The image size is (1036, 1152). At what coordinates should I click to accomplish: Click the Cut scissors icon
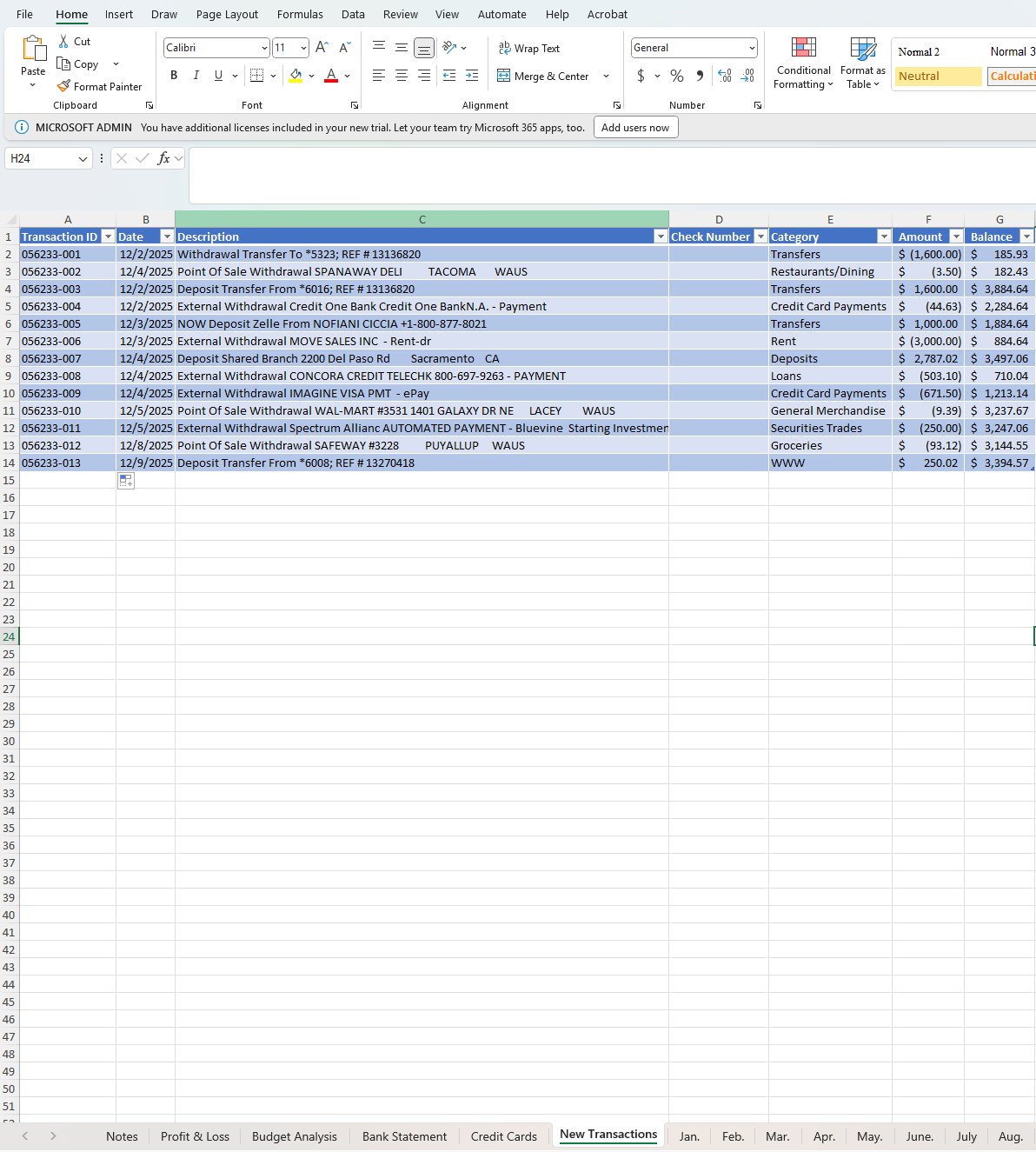click(63, 42)
